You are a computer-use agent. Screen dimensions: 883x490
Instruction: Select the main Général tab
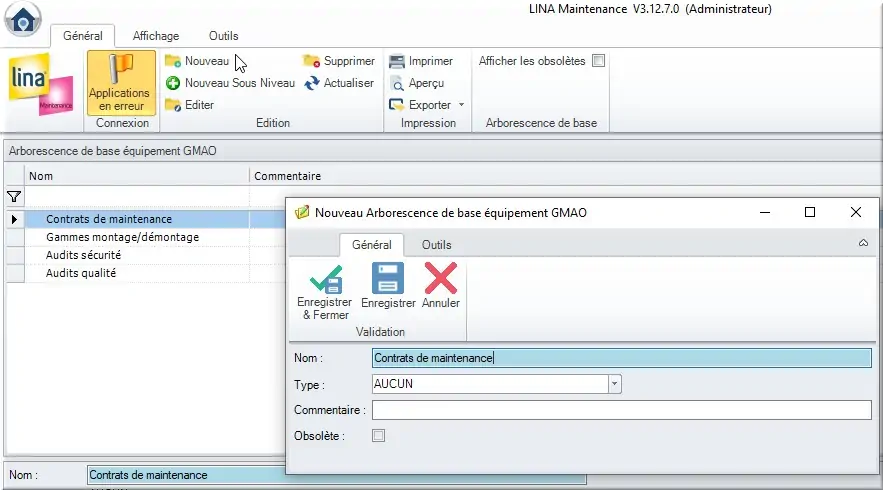[x=83, y=36]
